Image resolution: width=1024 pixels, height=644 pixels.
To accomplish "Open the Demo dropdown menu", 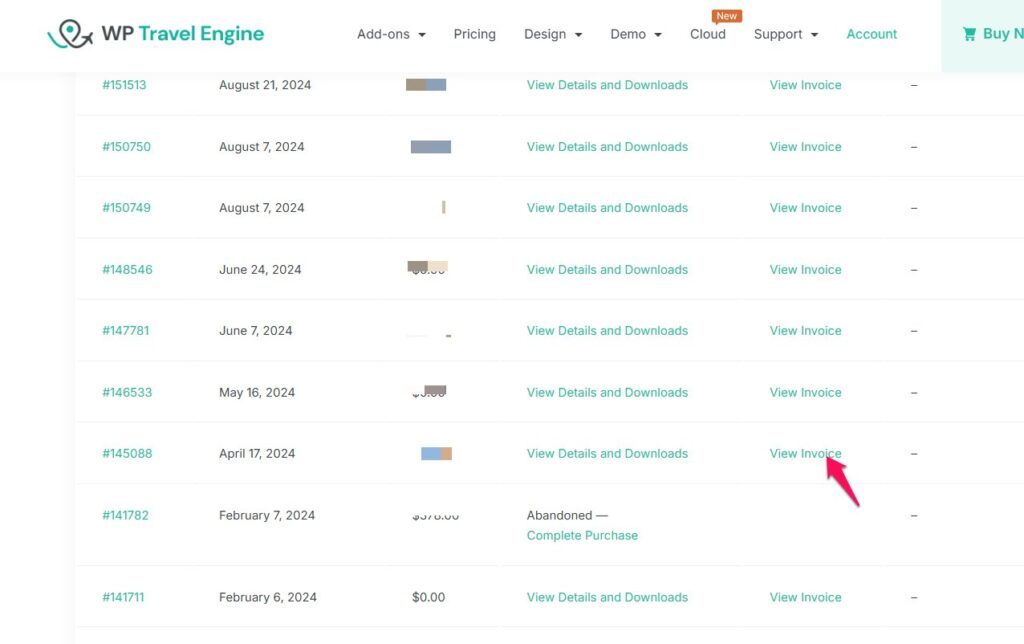I will [636, 34].
